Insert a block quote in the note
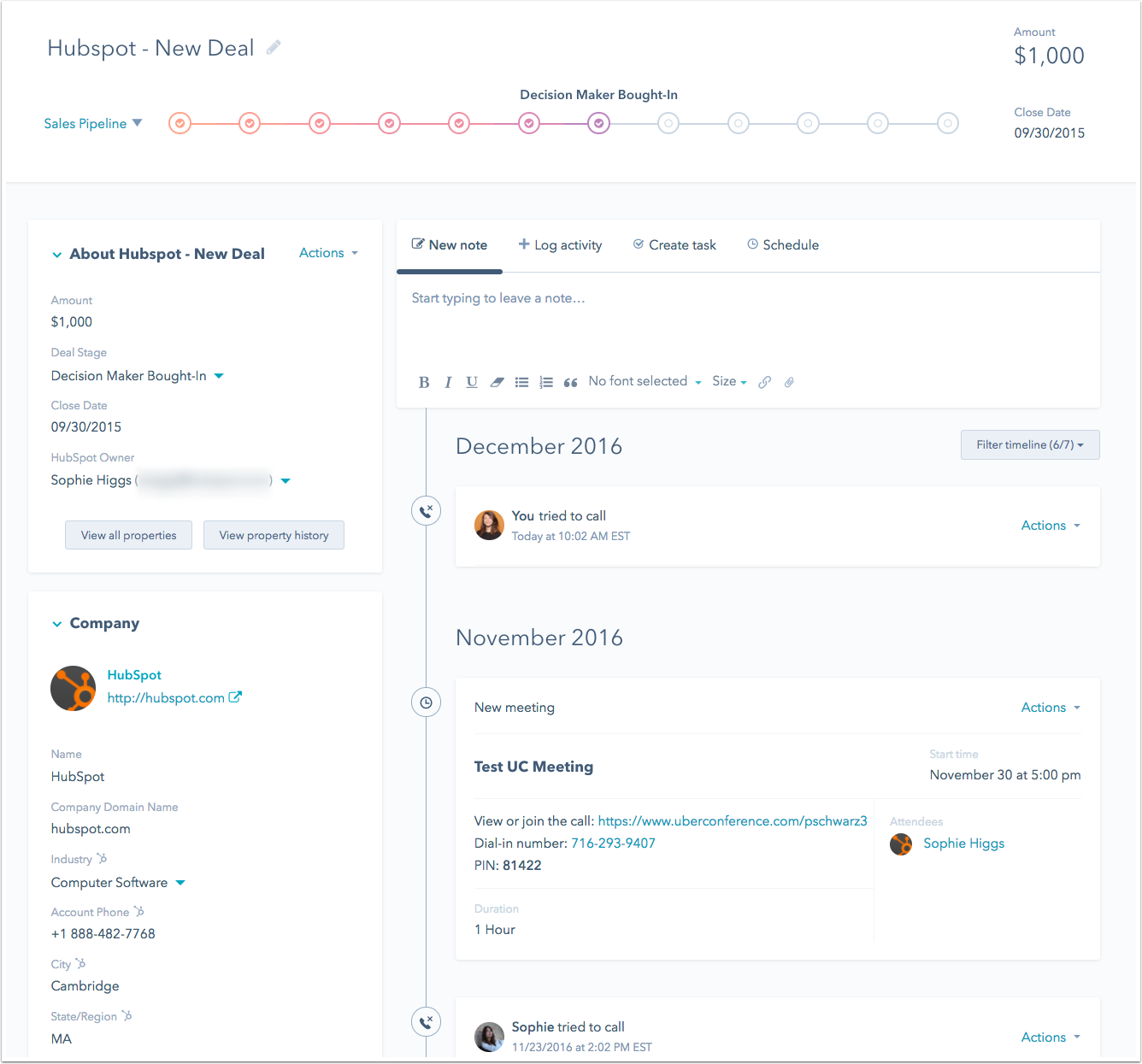 point(571,382)
